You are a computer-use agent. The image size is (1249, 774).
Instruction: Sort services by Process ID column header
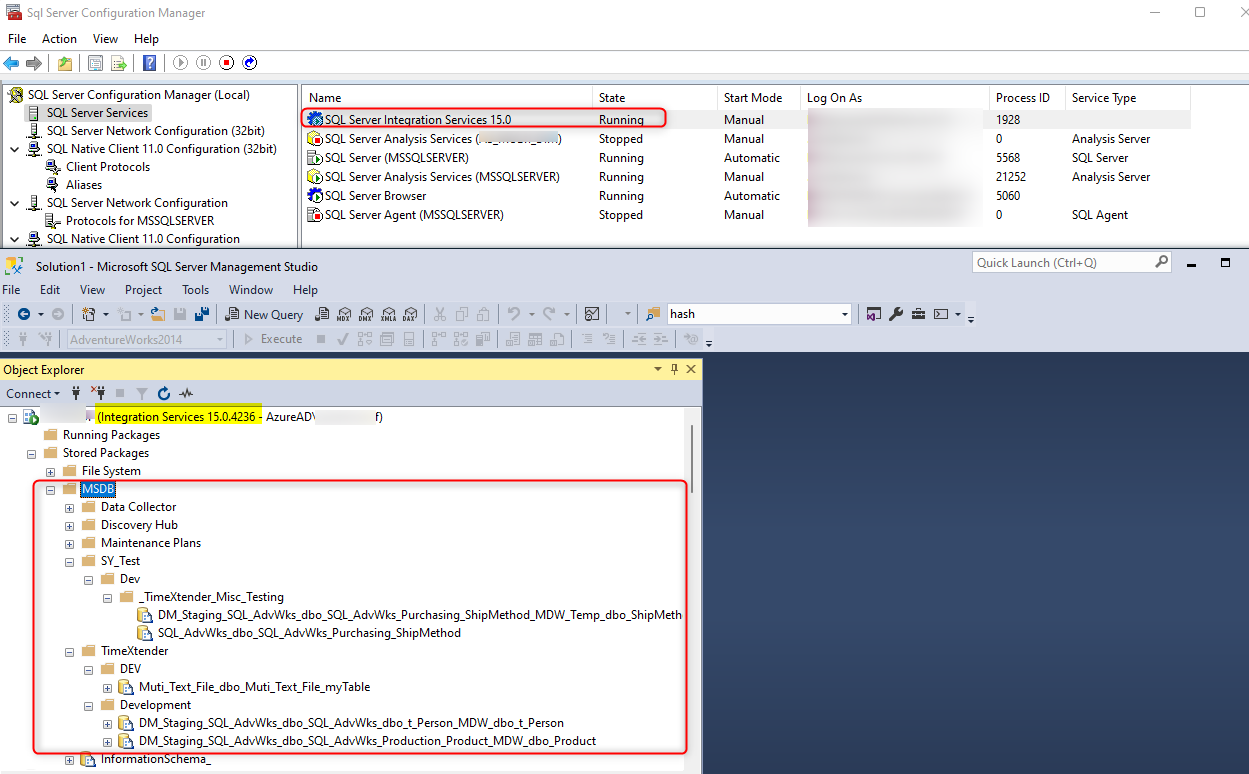[1028, 98]
